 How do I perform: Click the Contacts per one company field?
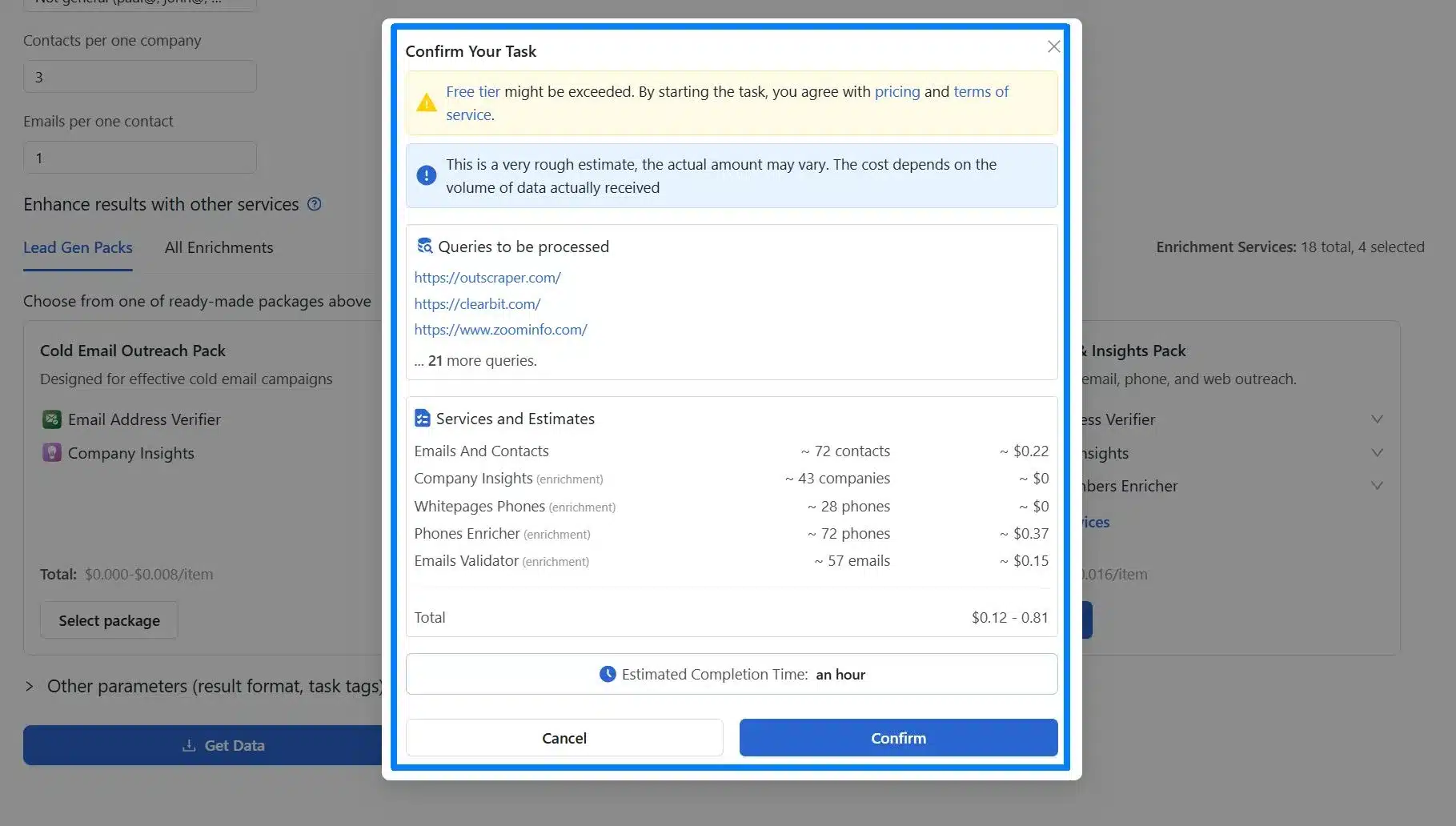pyautogui.click(x=140, y=78)
